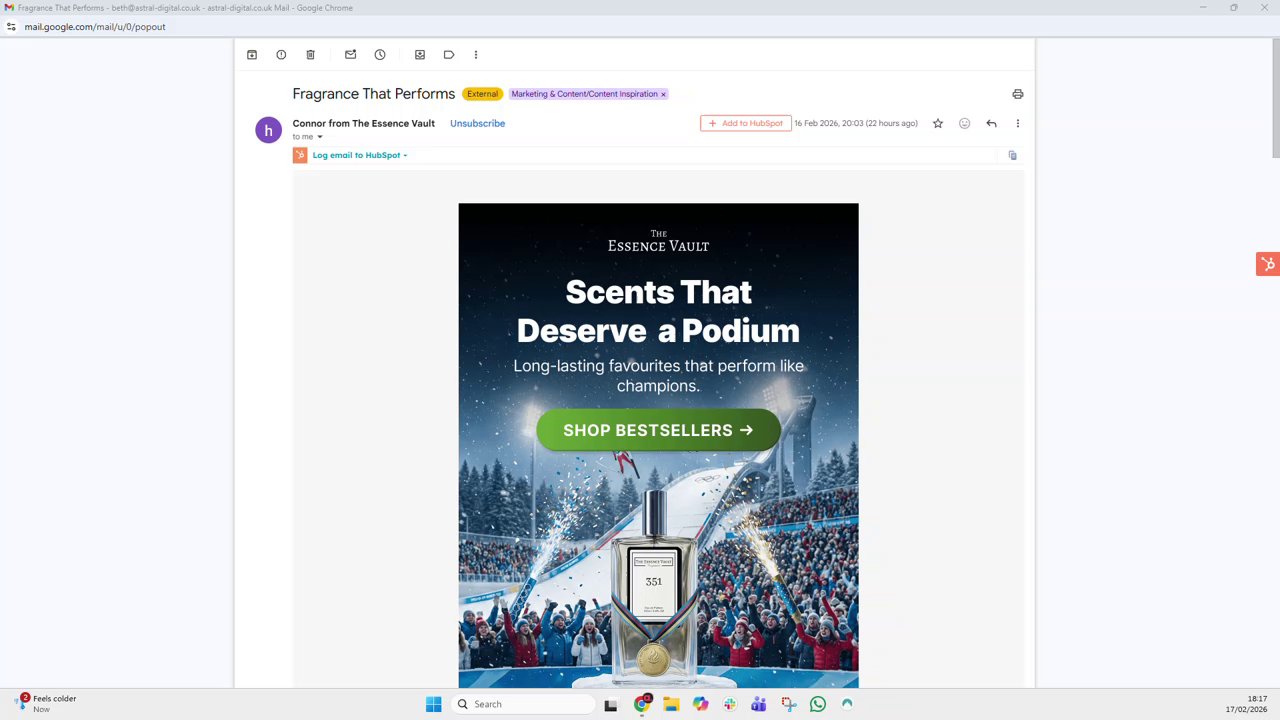Mark email as unread
The image size is (1280, 720).
click(x=350, y=55)
